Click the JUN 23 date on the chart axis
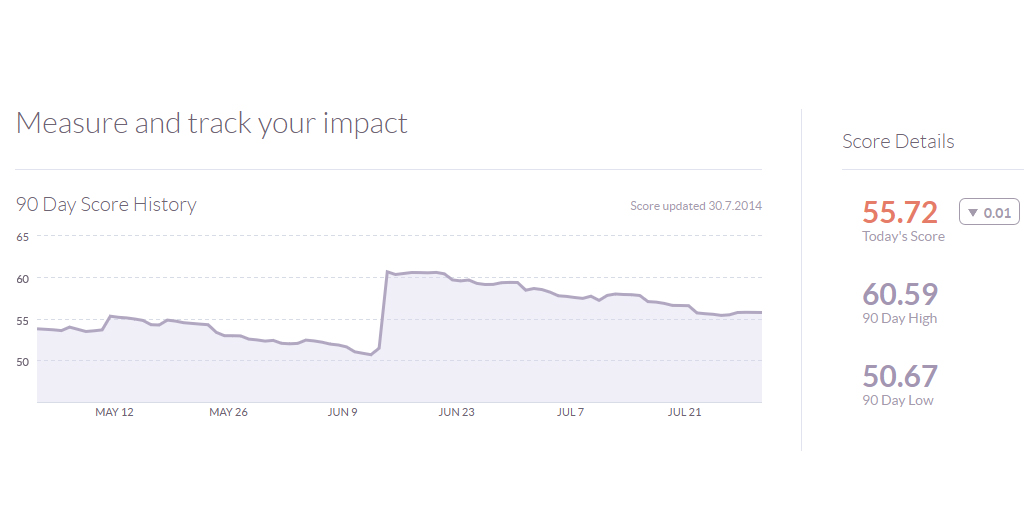The height and width of the screenshot is (532, 1024). 456,412
